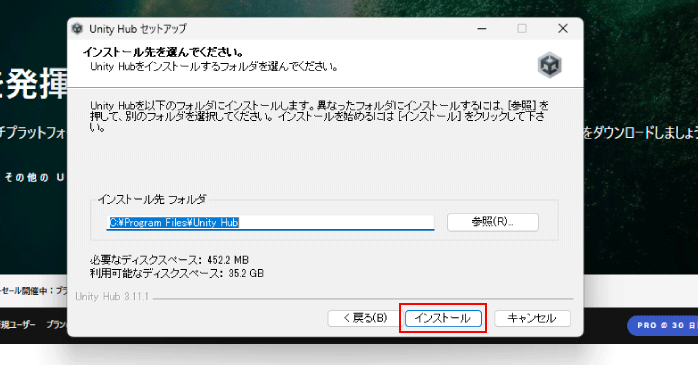Maximize the Unity Hub setup window

[x=522, y=28]
